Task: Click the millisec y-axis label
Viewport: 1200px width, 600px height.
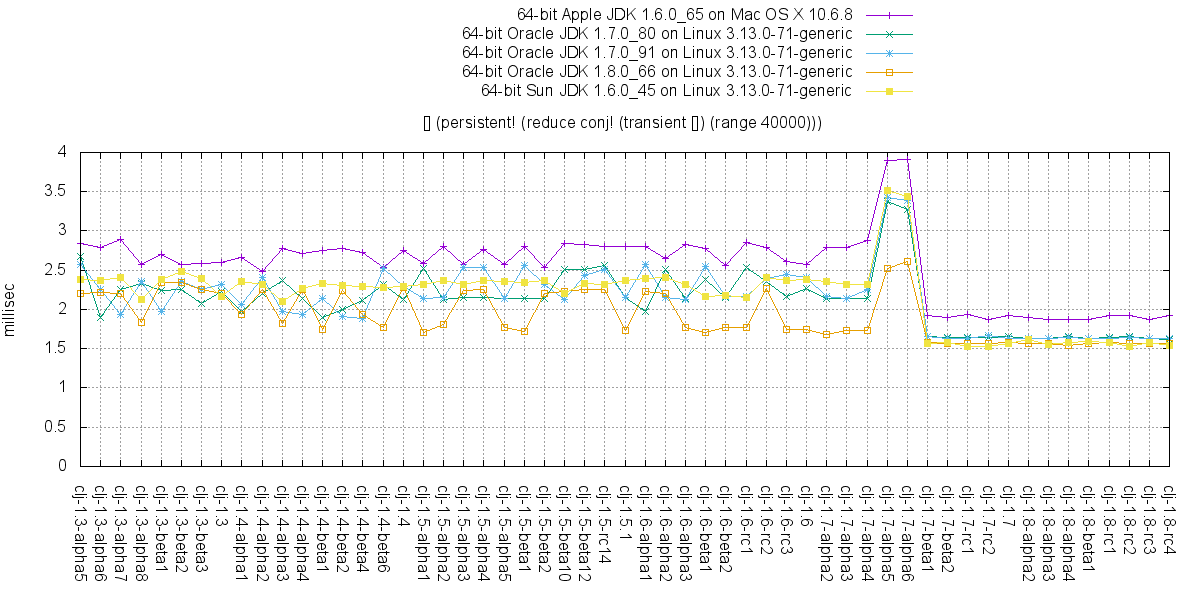Action: tap(12, 308)
